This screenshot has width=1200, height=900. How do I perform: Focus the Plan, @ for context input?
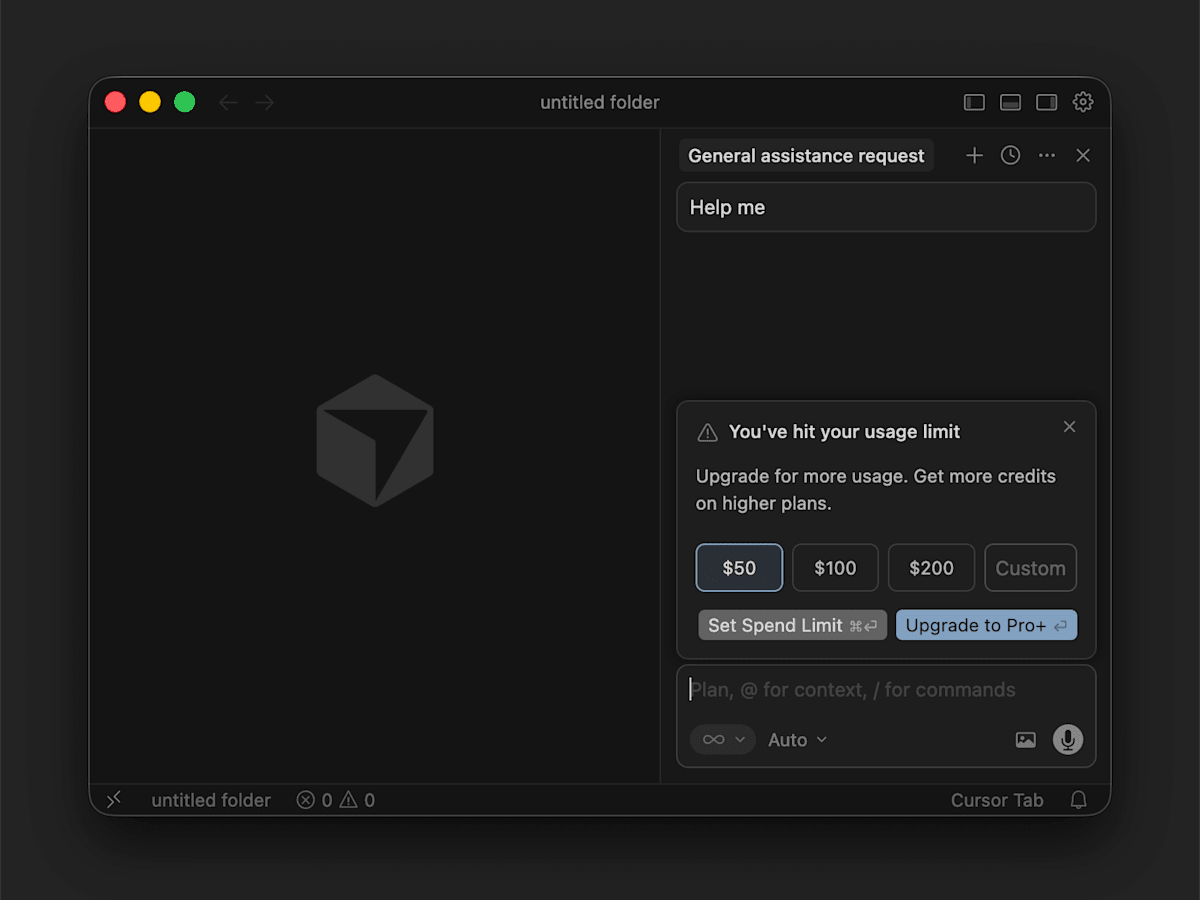(x=886, y=690)
